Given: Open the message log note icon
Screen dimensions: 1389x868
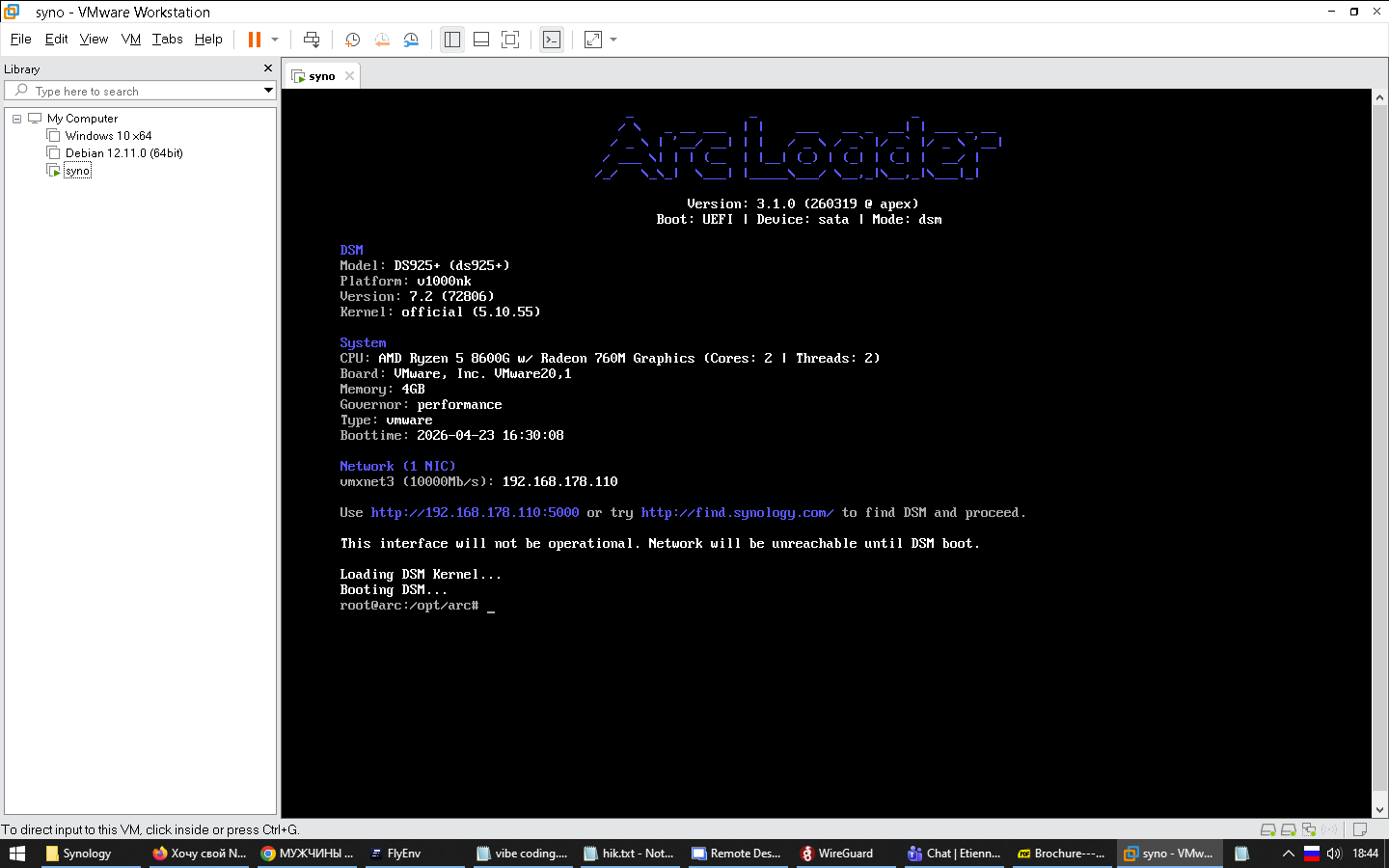Looking at the screenshot, I should click(x=1360, y=829).
